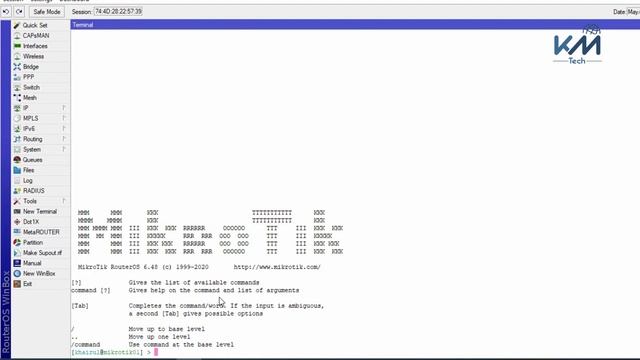
Task: Open PPP icon in sidebar
Action: pyautogui.click(x=17, y=77)
